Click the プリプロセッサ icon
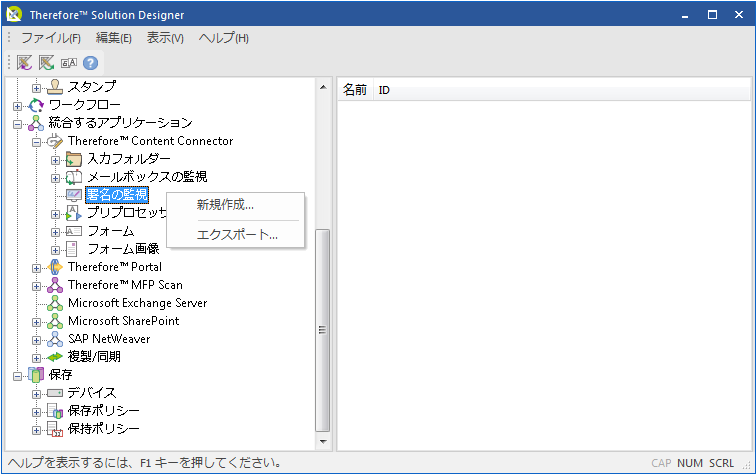Screen dimensions: 756x474 coord(74,213)
